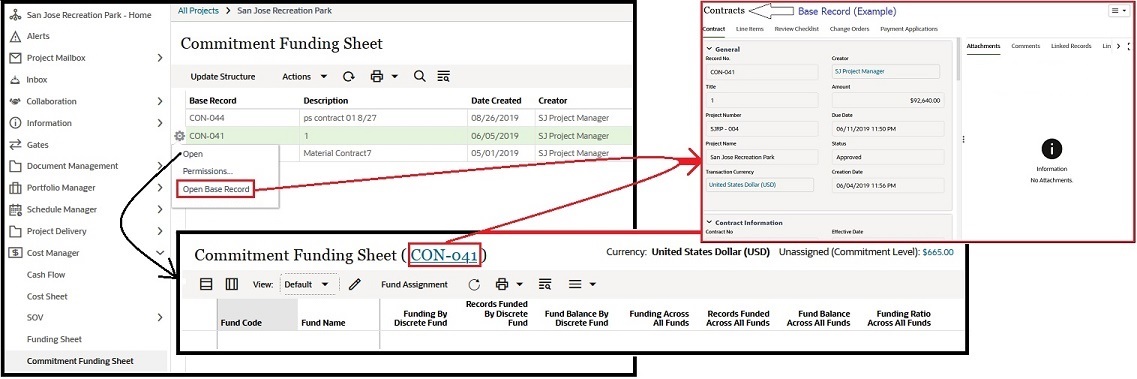
Task: Open Gates in the sidebar
Action: pos(38,145)
